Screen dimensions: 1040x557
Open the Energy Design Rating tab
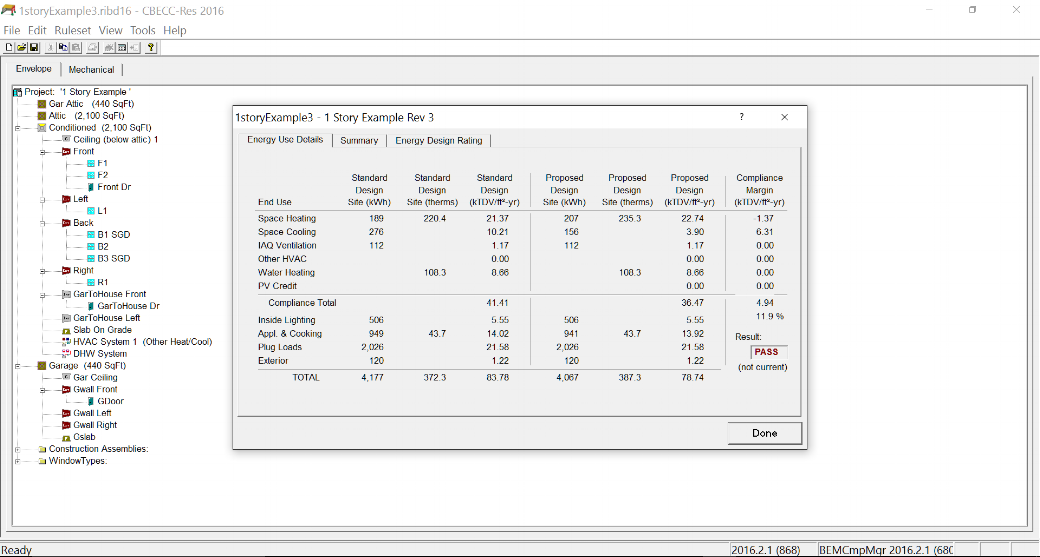coord(439,141)
